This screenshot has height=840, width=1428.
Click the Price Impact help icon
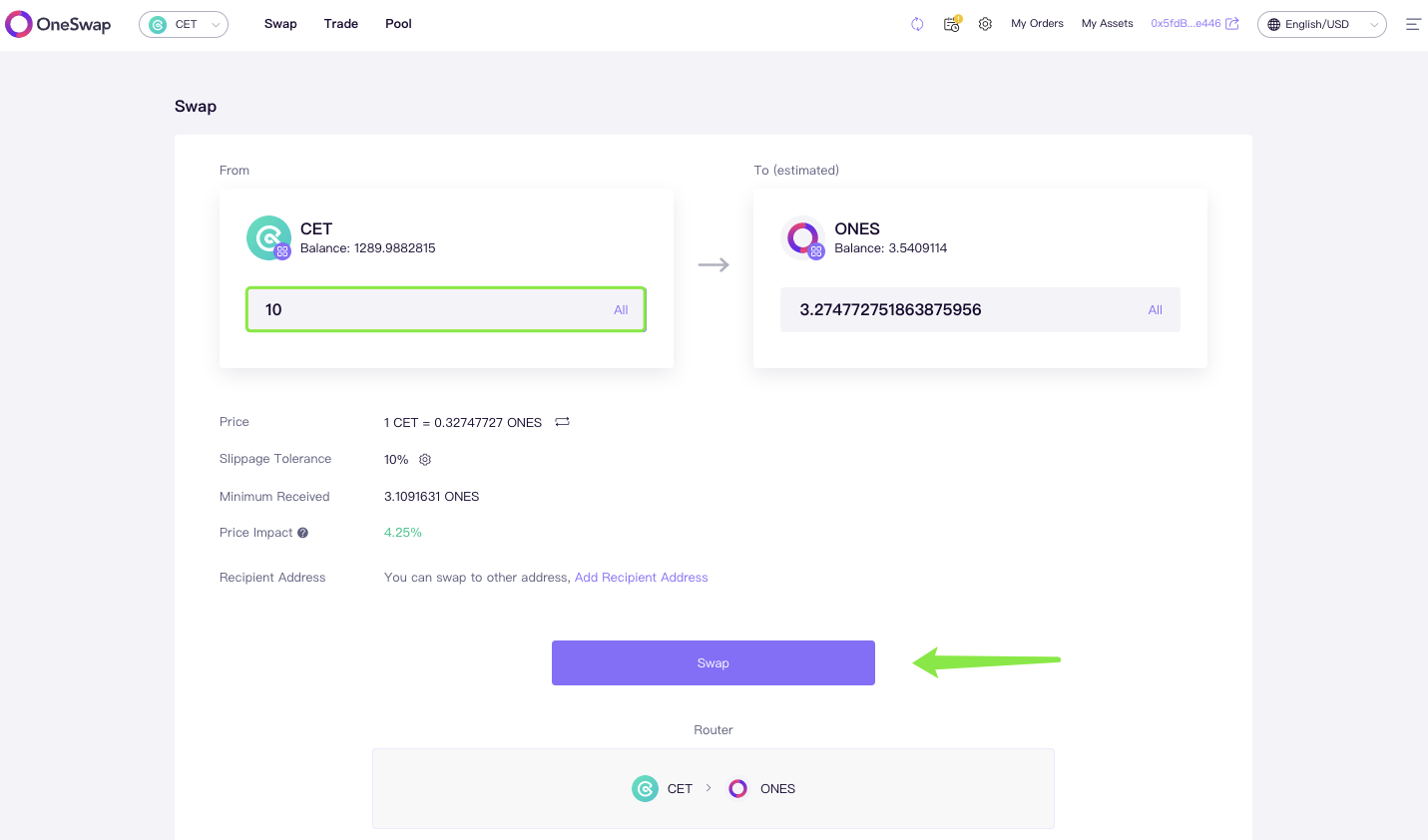coord(302,533)
